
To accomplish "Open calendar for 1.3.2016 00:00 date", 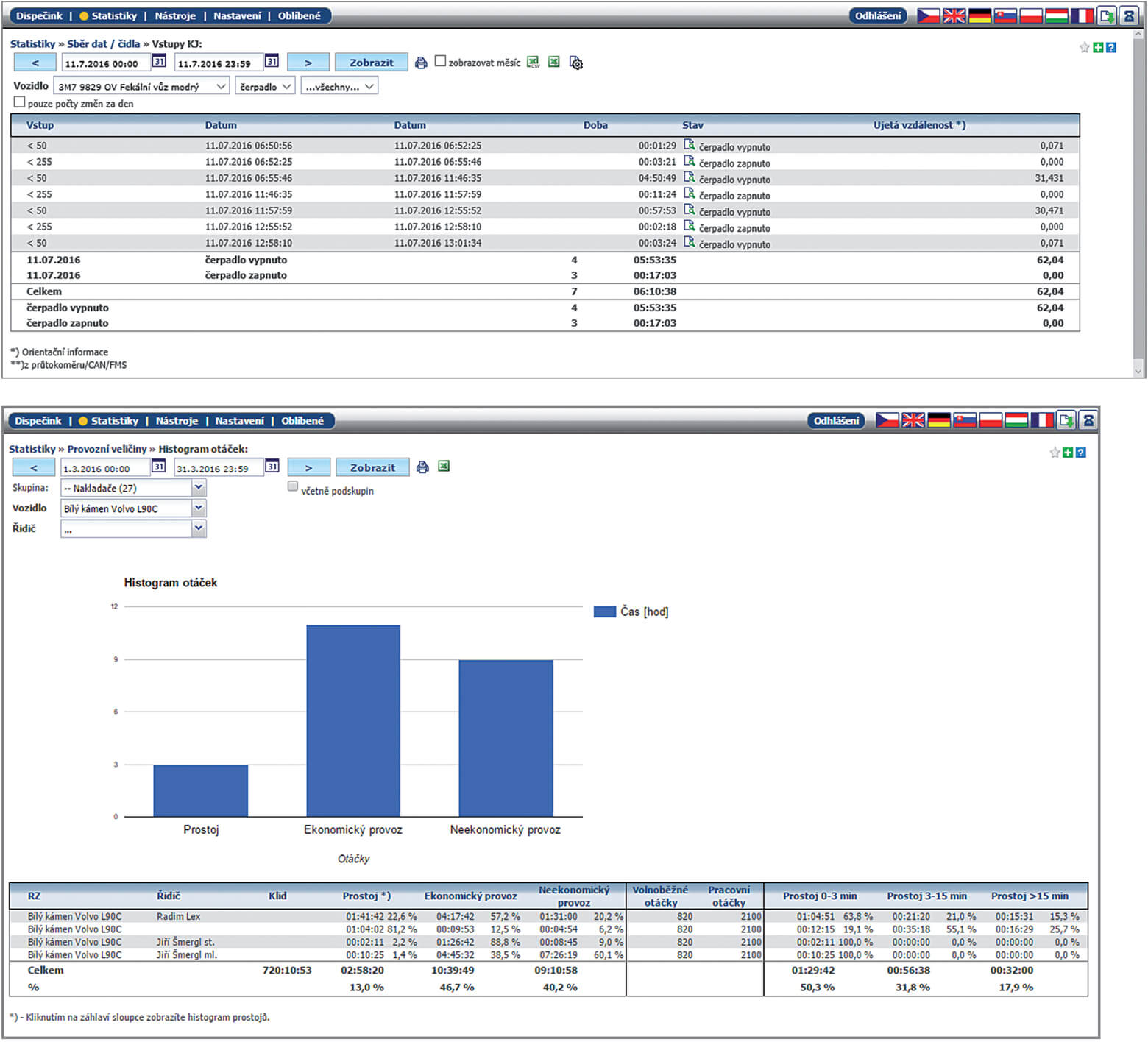I will click(x=158, y=467).
